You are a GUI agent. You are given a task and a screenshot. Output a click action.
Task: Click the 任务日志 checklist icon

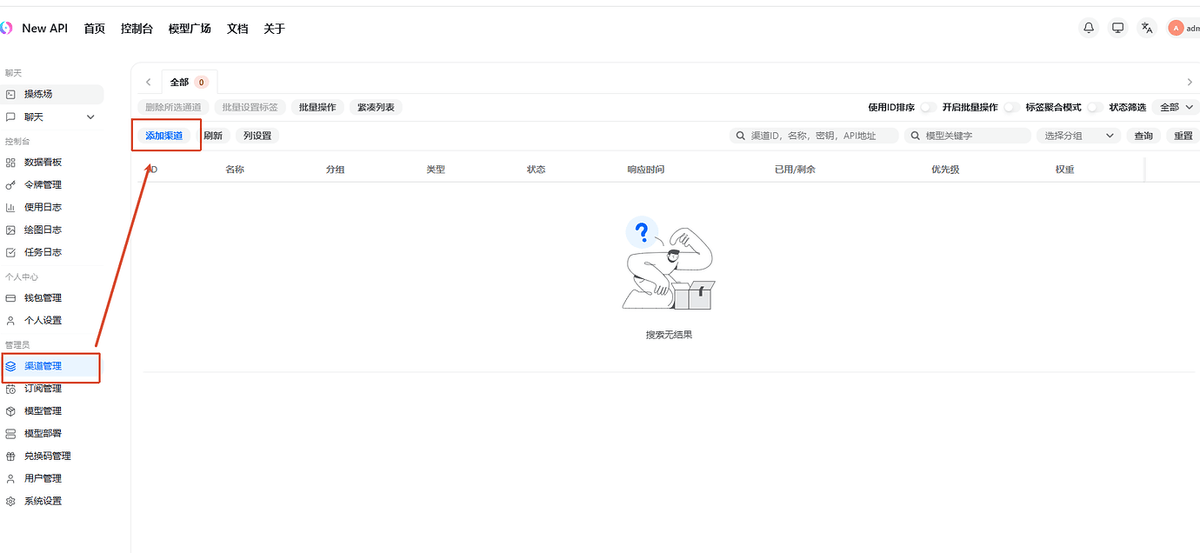(11, 252)
